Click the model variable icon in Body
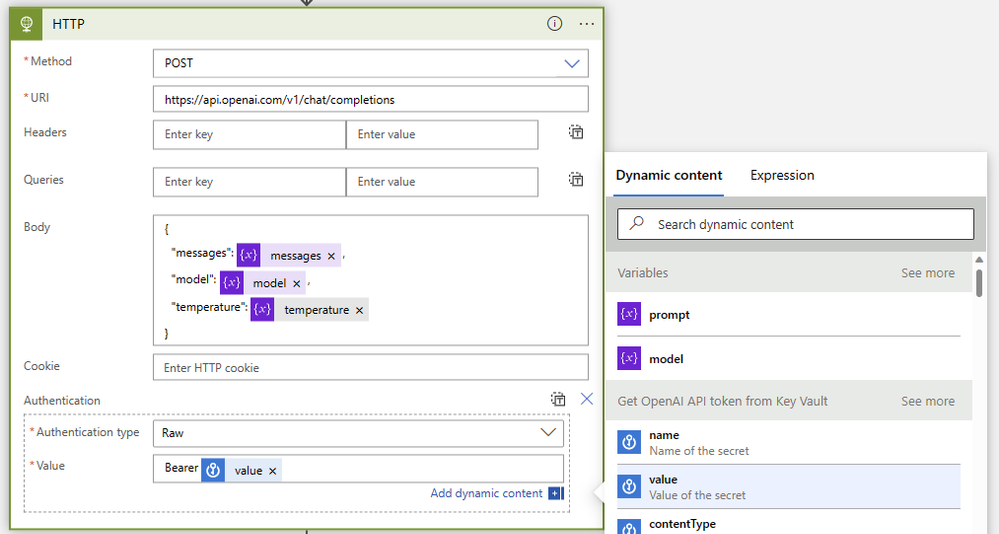 232,283
